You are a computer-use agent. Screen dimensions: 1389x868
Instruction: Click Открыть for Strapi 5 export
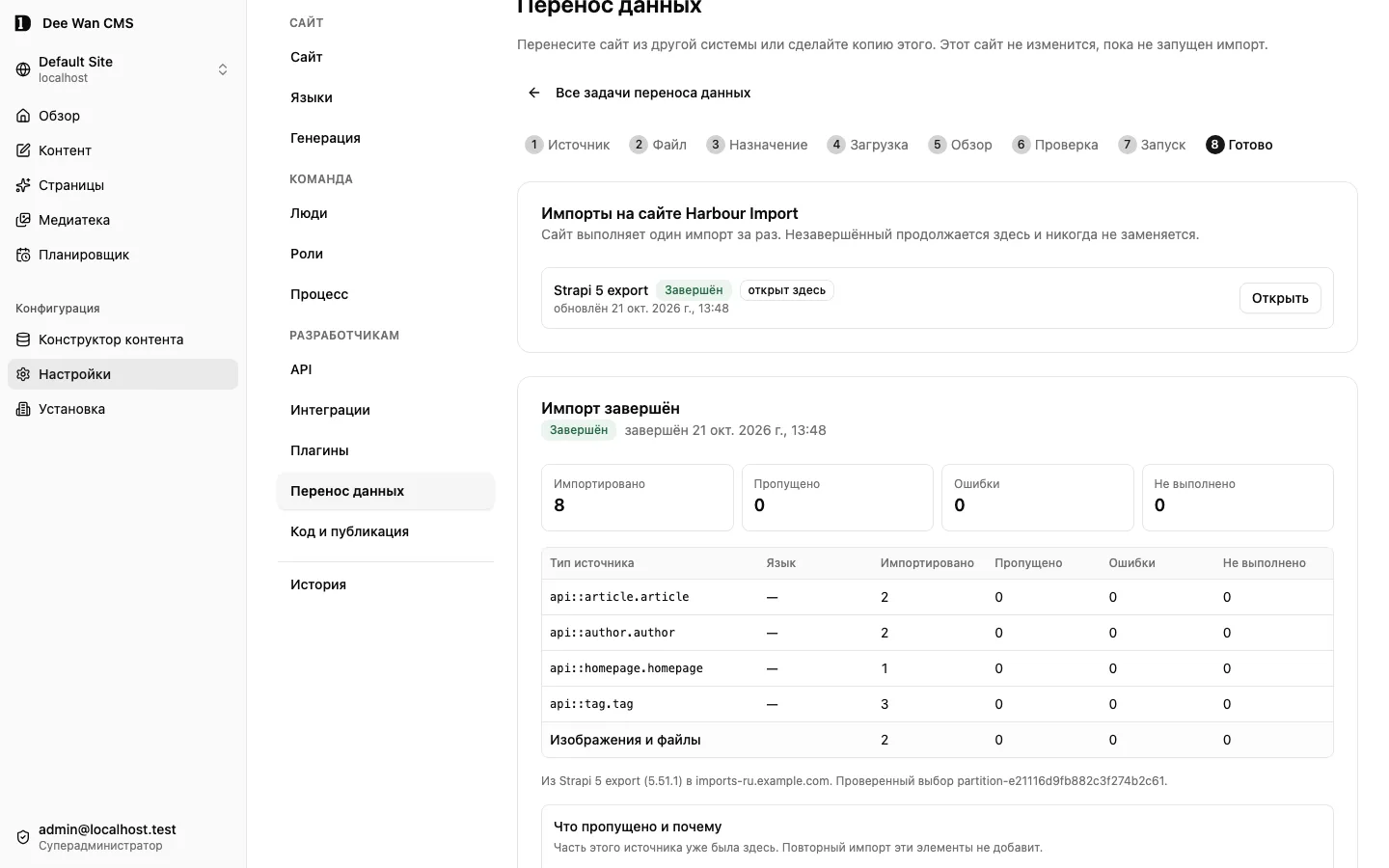[1280, 298]
